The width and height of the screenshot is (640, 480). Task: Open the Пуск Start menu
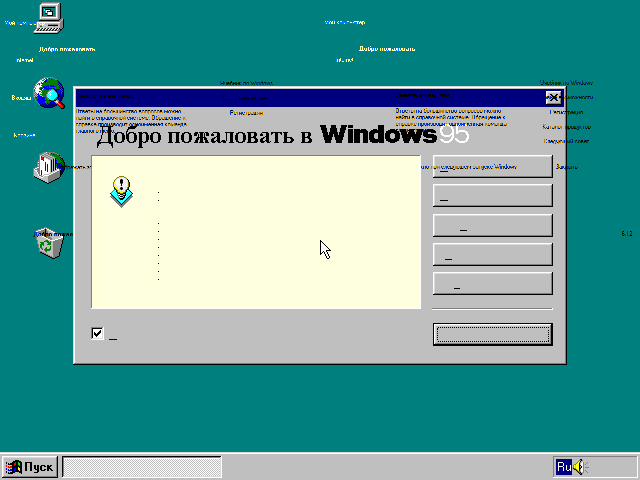[x=30, y=466]
